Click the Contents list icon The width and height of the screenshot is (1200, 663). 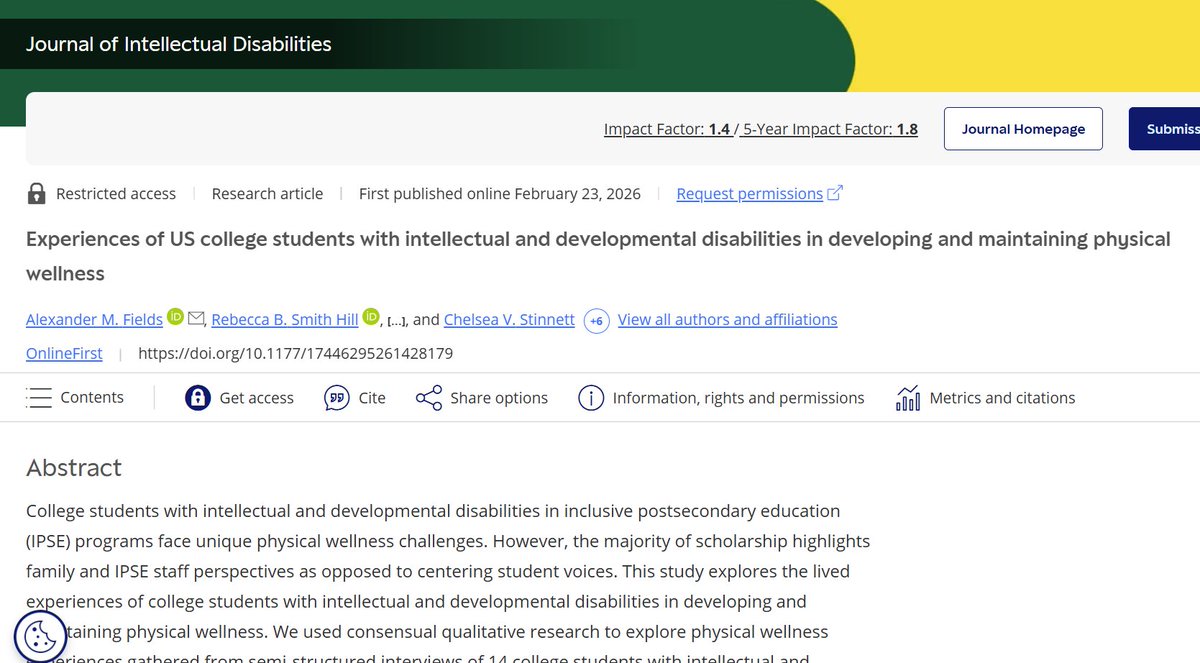(39, 398)
